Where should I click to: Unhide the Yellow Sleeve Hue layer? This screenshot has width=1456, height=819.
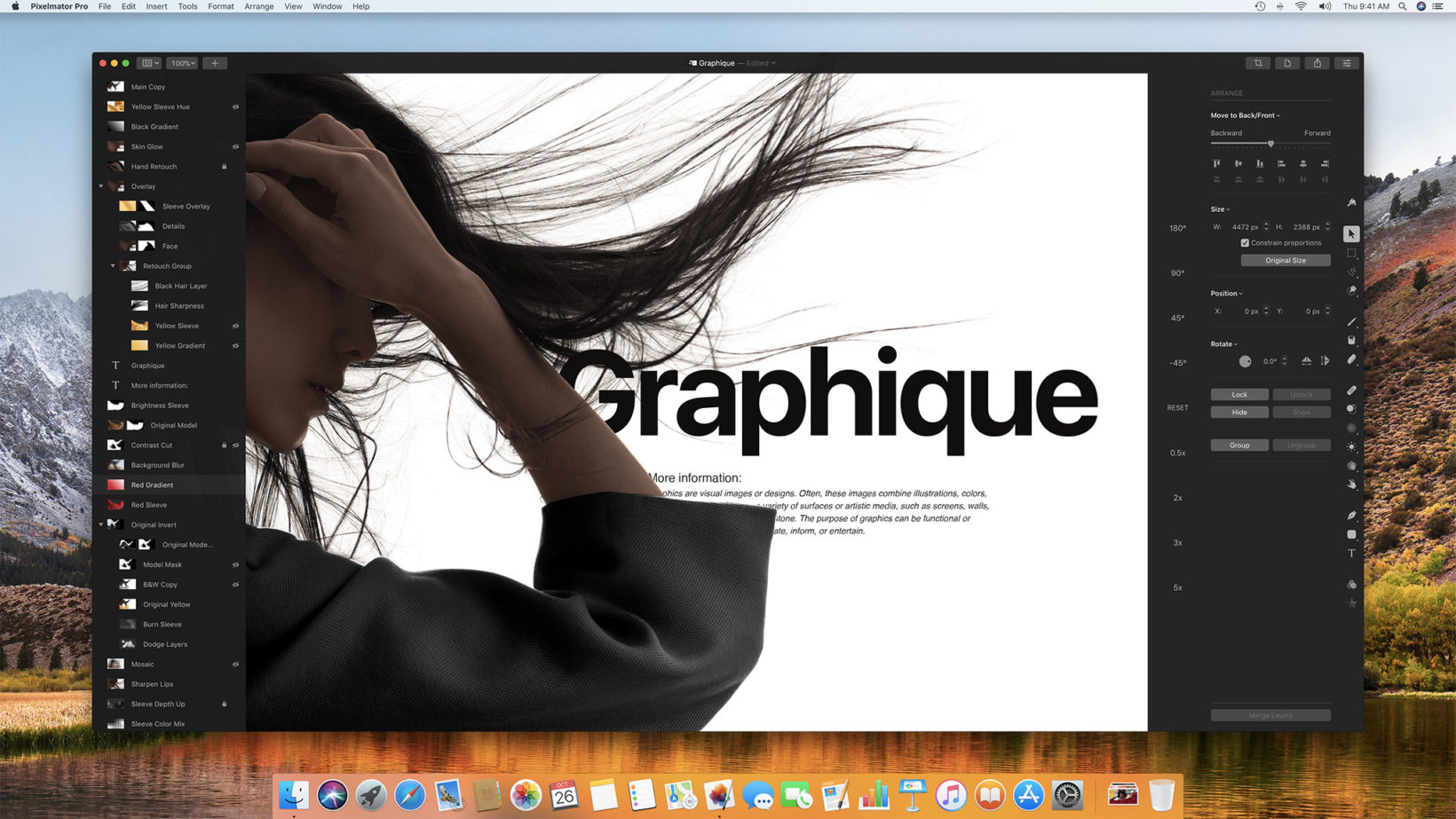235,107
